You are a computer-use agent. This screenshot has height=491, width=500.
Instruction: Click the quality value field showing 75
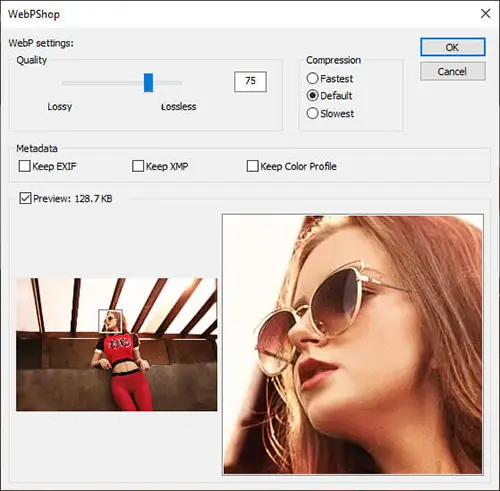(x=250, y=81)
